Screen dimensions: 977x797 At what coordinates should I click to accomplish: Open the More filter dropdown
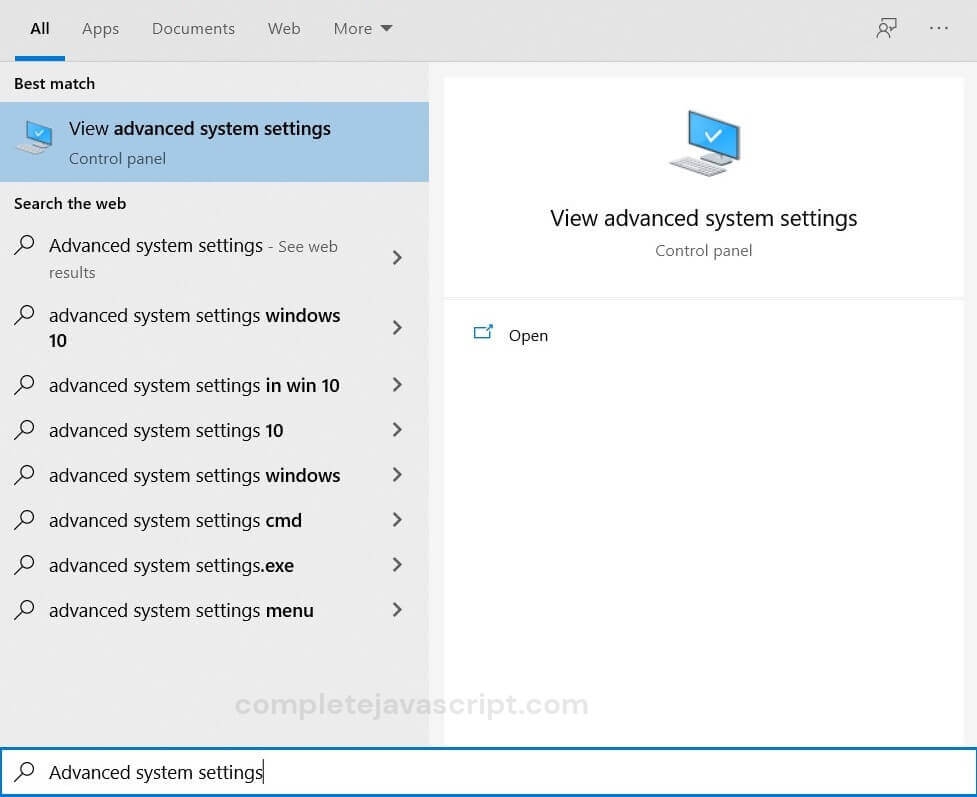click(363, 29)
